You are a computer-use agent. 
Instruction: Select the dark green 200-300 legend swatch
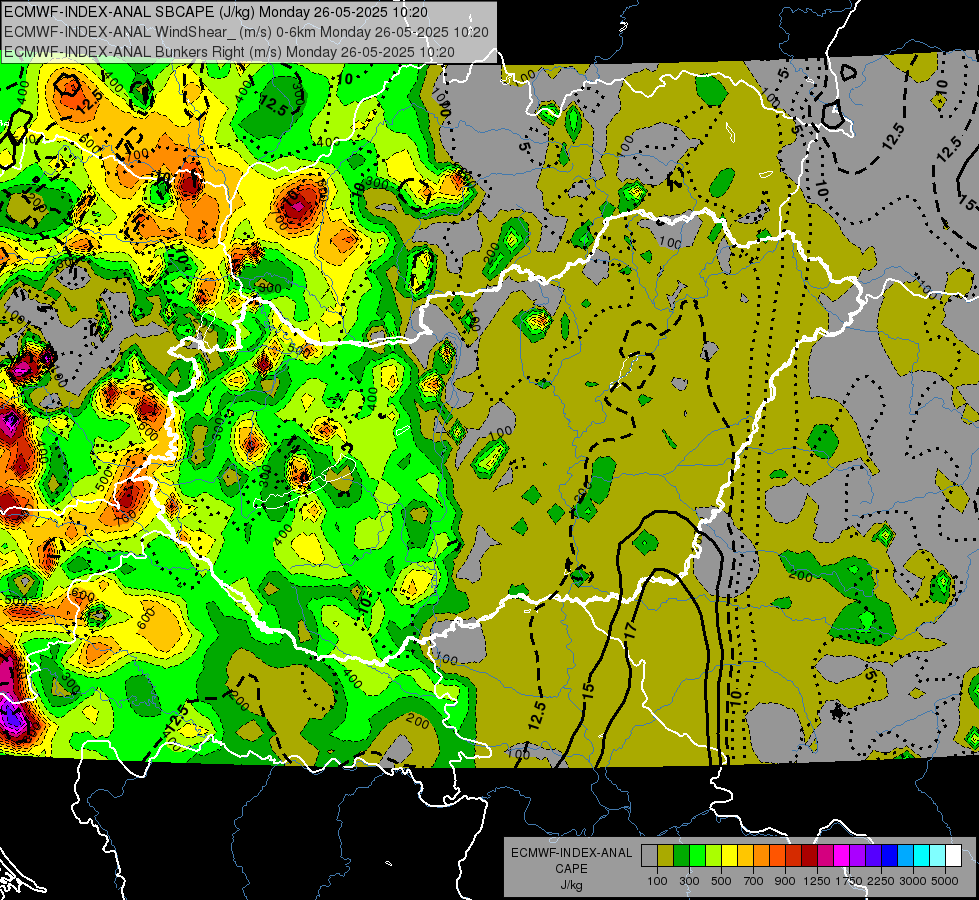point(681,856)
